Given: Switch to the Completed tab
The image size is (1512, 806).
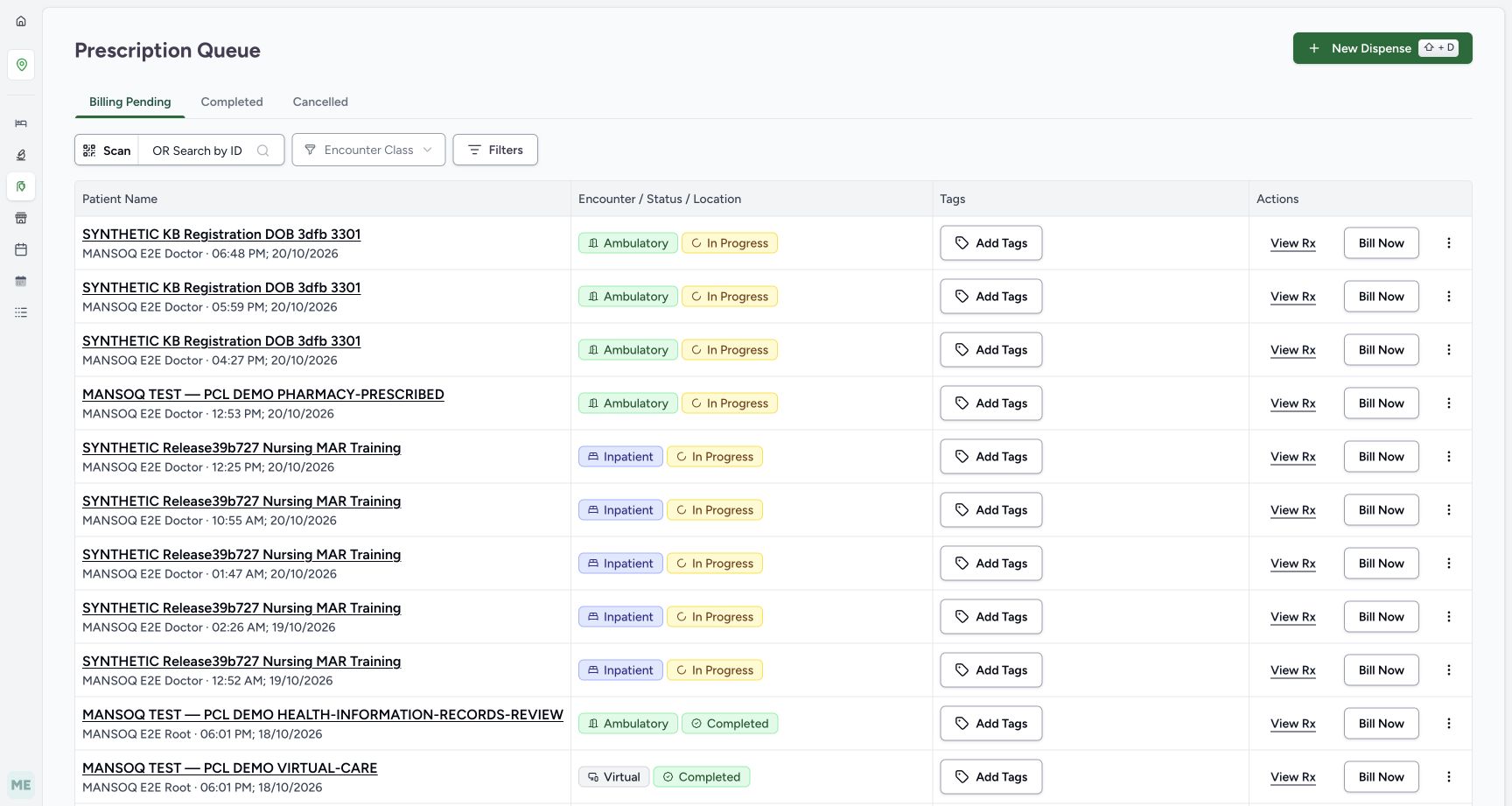Looking at the screenshot, I should [x=232, y=102].
